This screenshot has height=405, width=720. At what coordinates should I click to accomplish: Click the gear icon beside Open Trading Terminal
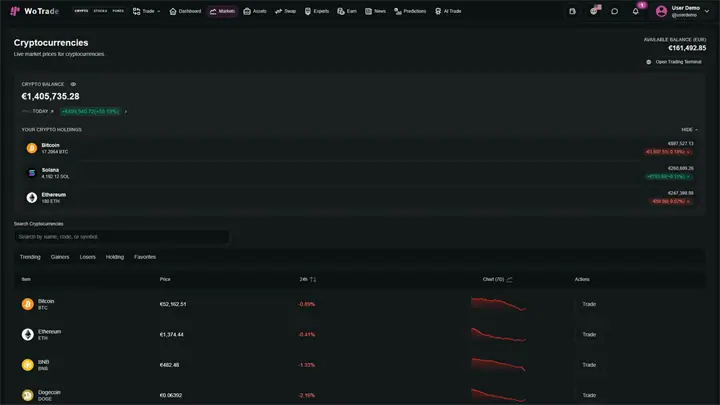coord(648,62)
